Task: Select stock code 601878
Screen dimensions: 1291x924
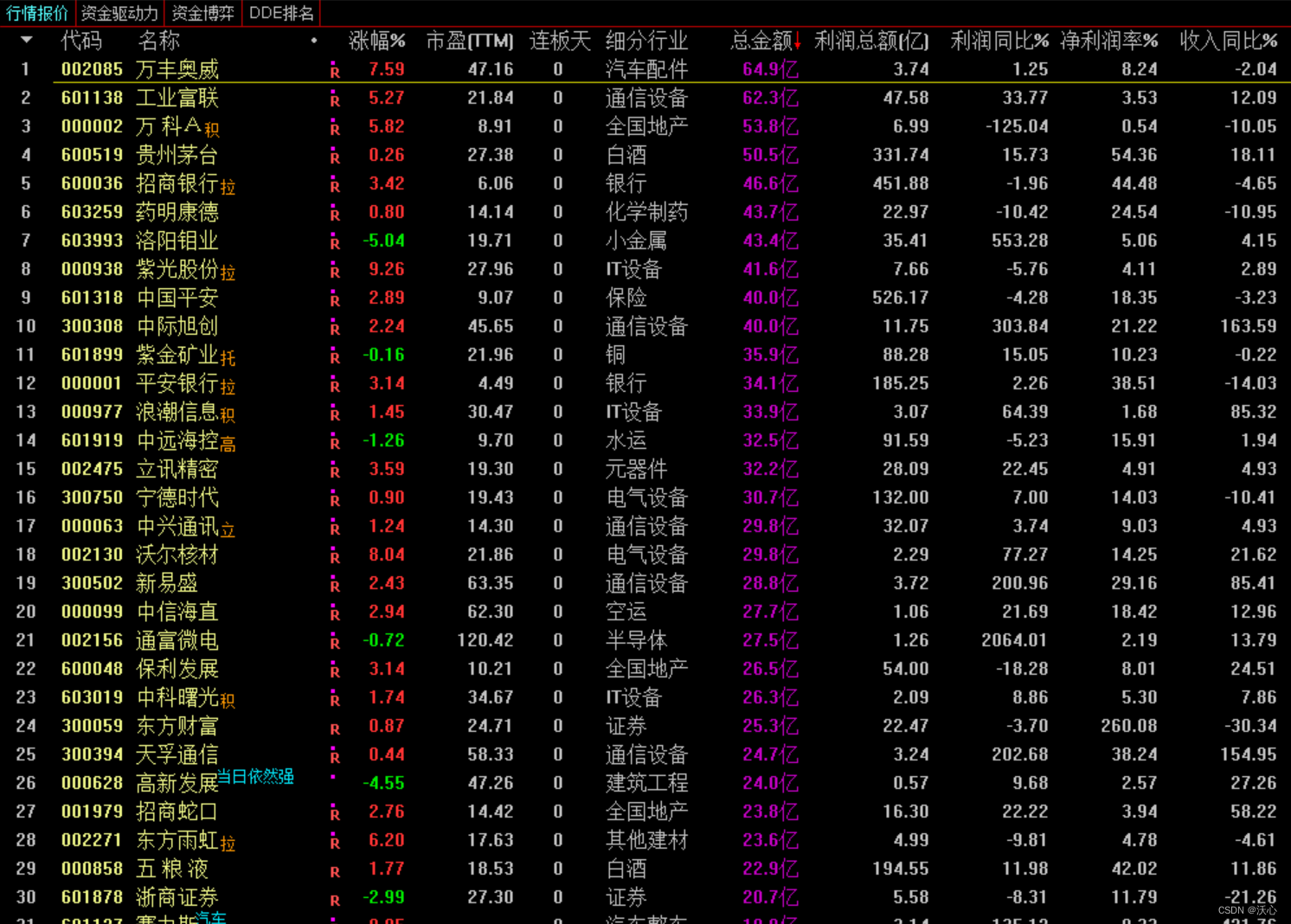Action: (92, 897)
